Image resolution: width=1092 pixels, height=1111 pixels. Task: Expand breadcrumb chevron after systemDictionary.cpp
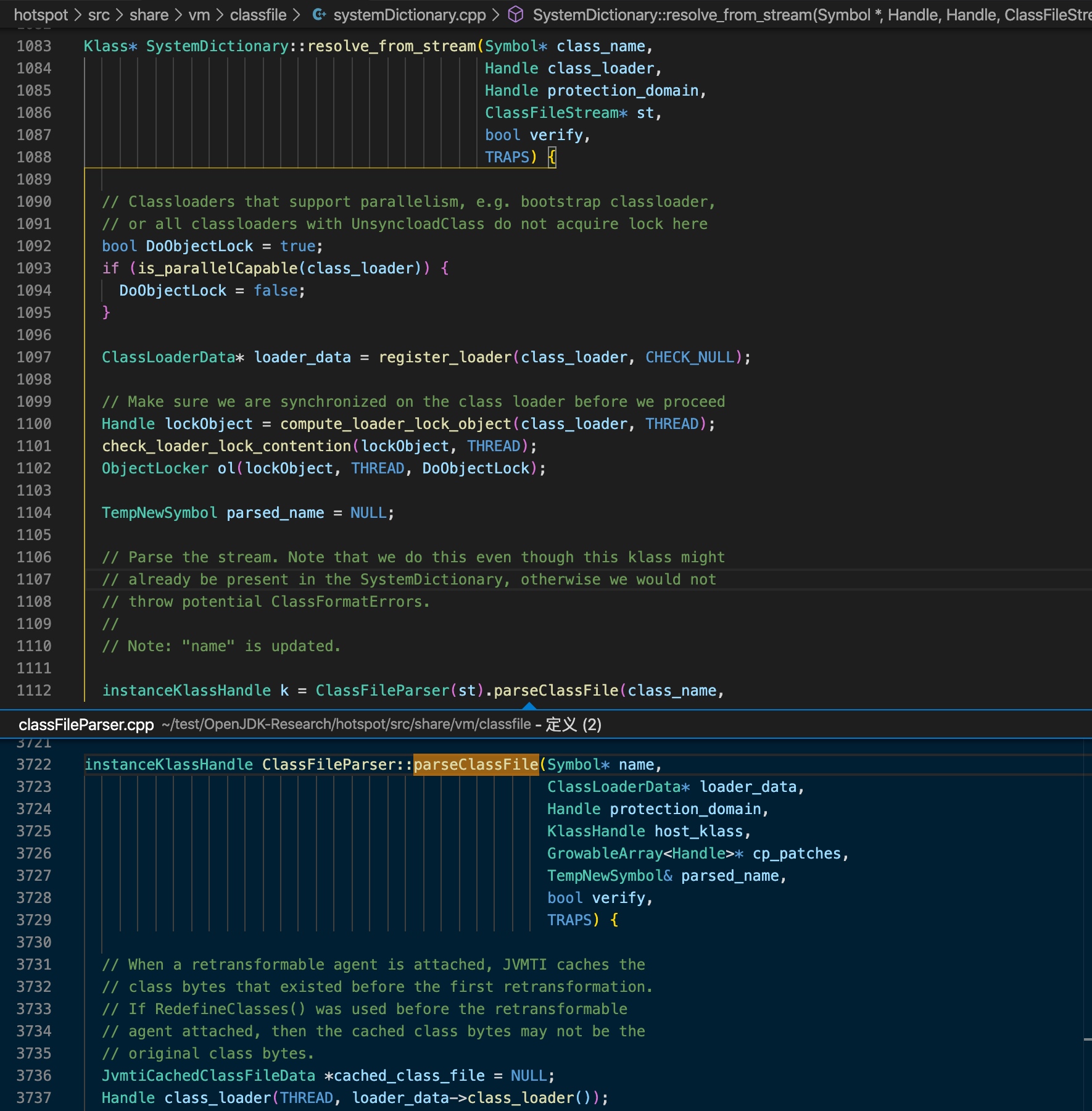click(x=495, y=15)
